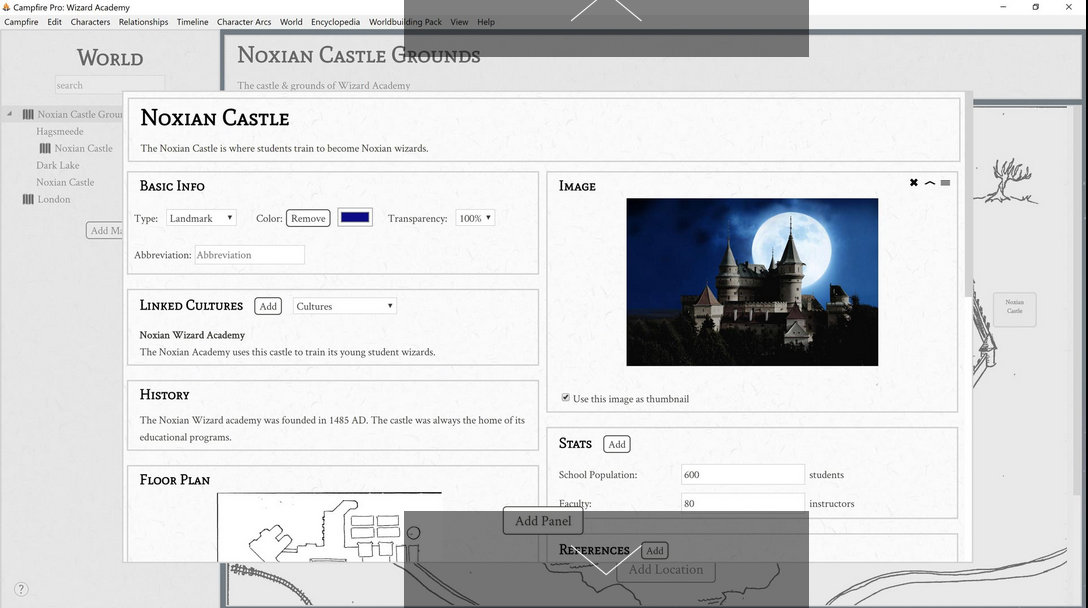Click the Add Panel button
This screenshot has width=1088, height=608.
542,521
